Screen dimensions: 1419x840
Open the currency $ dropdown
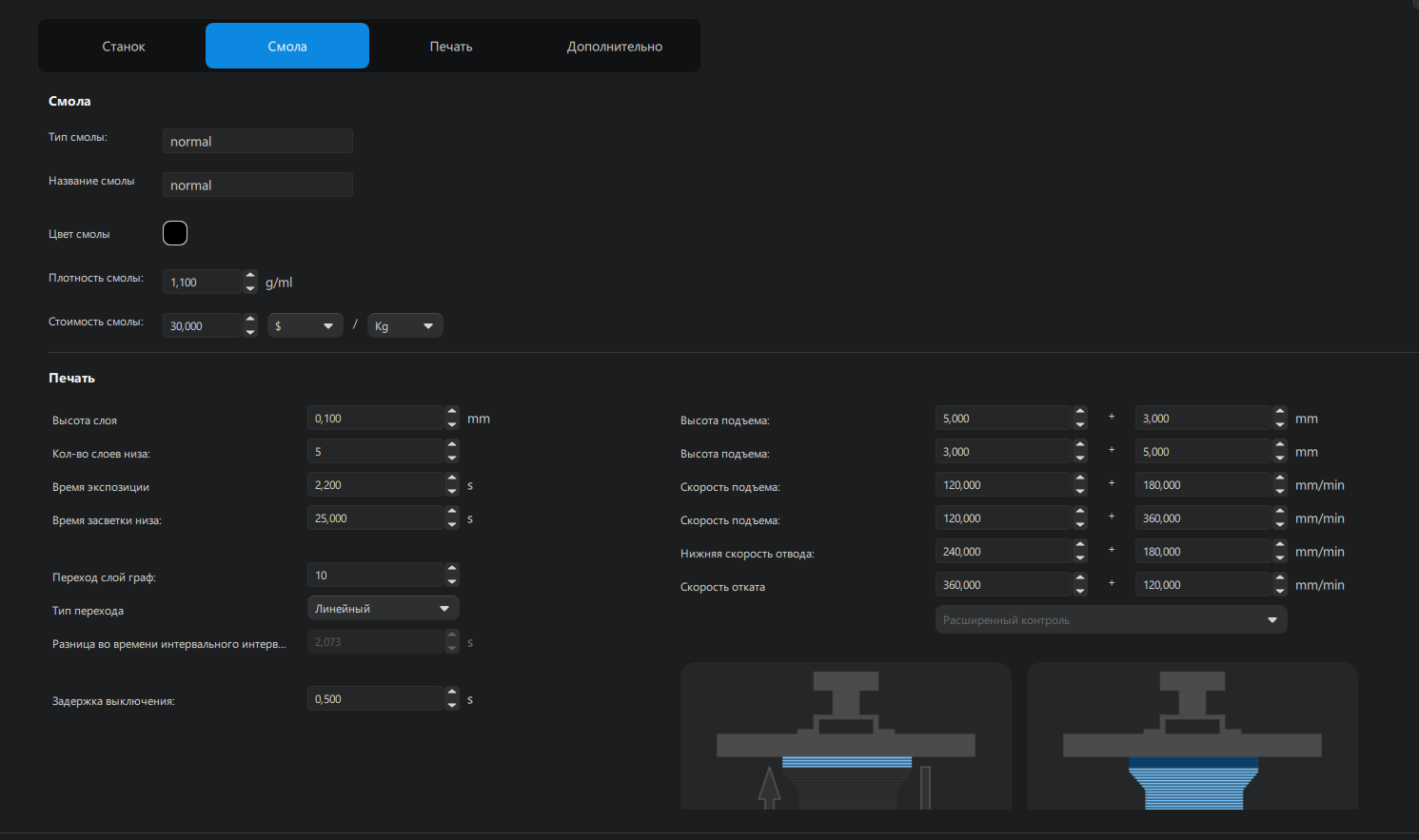(x=305, y=326)
